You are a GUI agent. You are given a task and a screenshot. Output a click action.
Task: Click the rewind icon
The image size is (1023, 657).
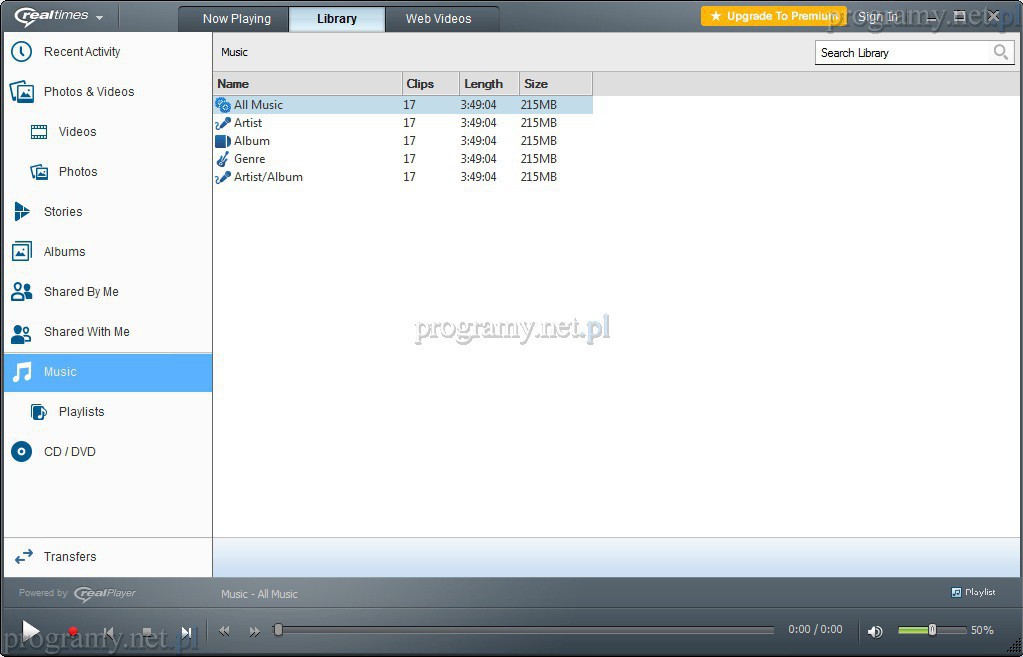coord(224,631)
